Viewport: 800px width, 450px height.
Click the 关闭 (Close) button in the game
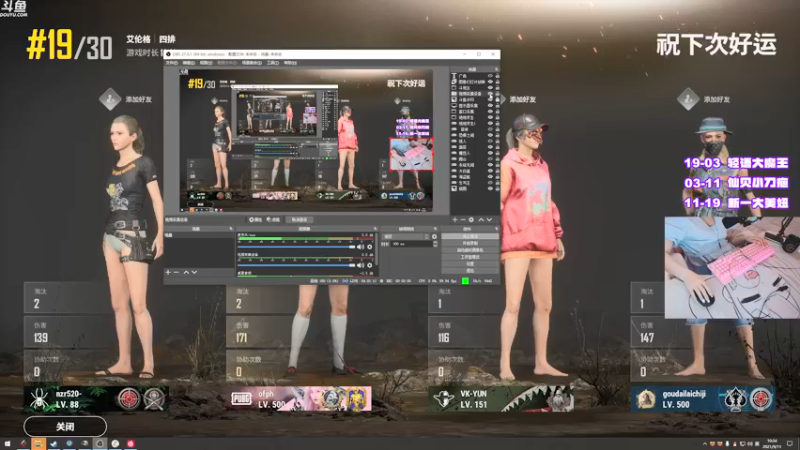coord(65,427)
